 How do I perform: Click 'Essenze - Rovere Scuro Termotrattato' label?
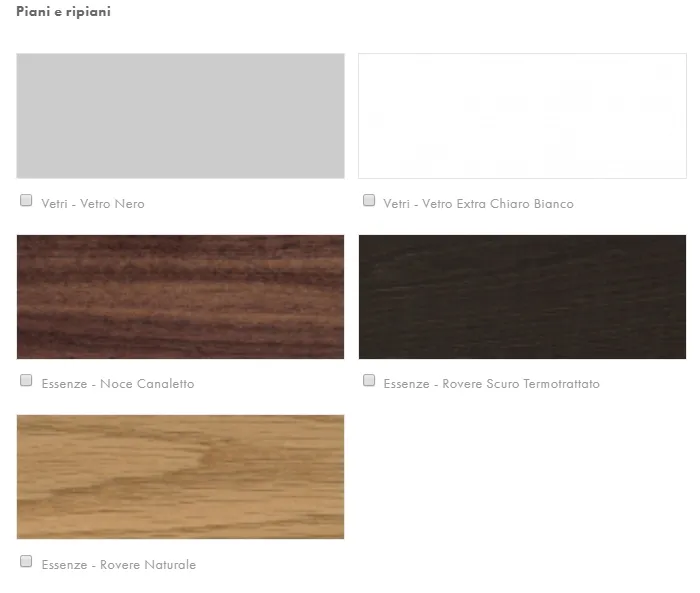[492, 384]
